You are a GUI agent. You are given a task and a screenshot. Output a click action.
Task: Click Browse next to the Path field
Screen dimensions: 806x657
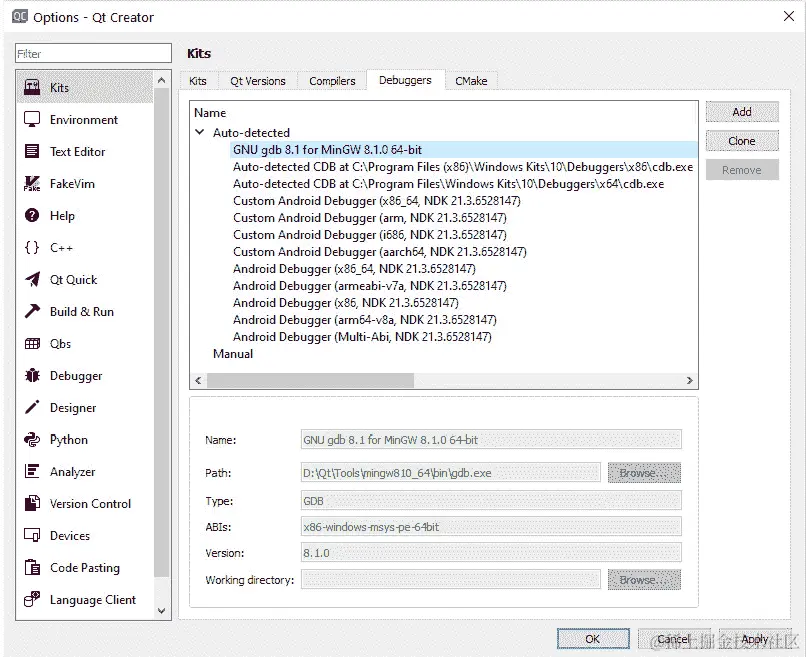pos(644,472)
